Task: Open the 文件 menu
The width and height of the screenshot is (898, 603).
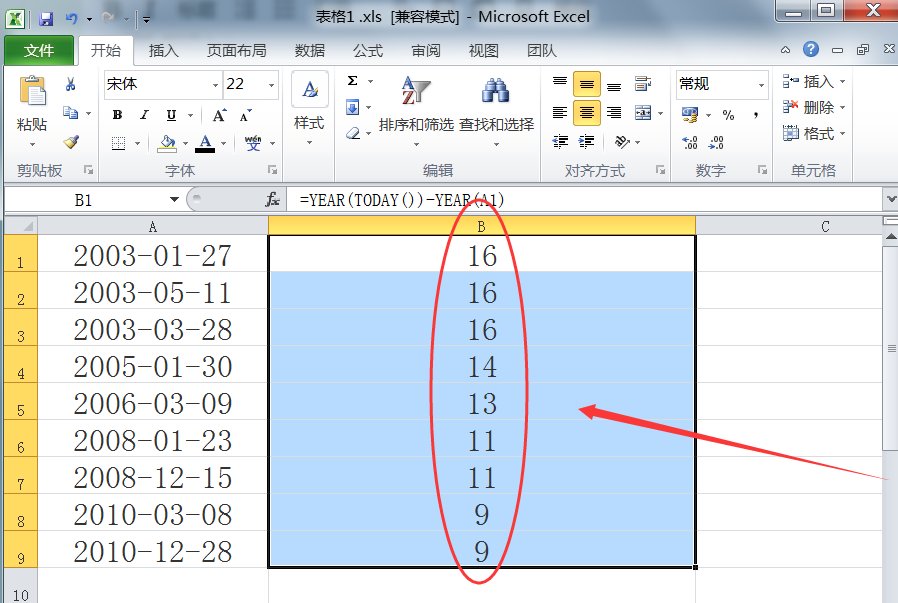Action: click(x=39, y=50)
